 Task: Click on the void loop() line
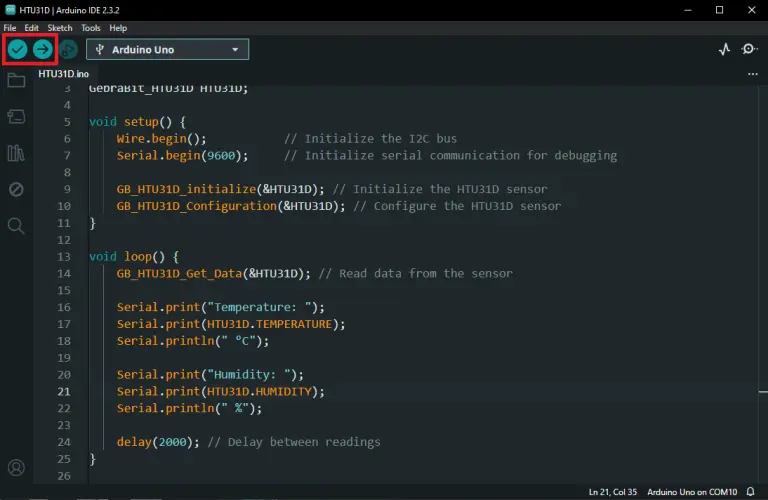(134, 257)
